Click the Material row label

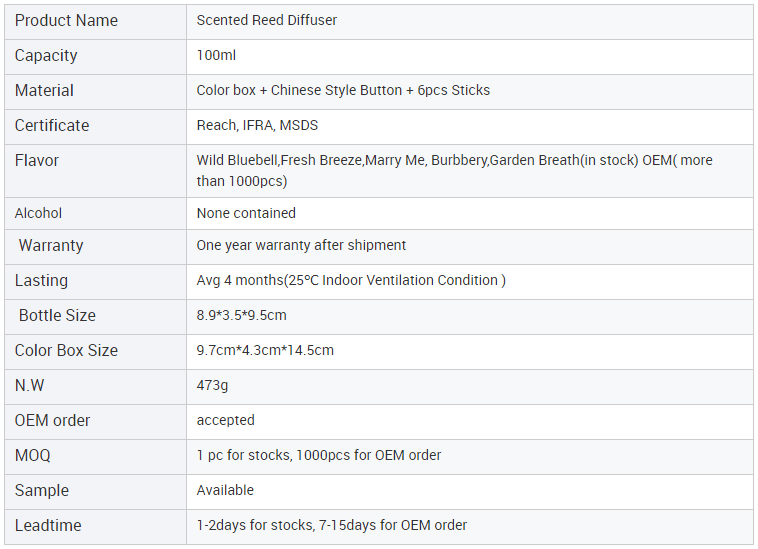click(44, 91)
